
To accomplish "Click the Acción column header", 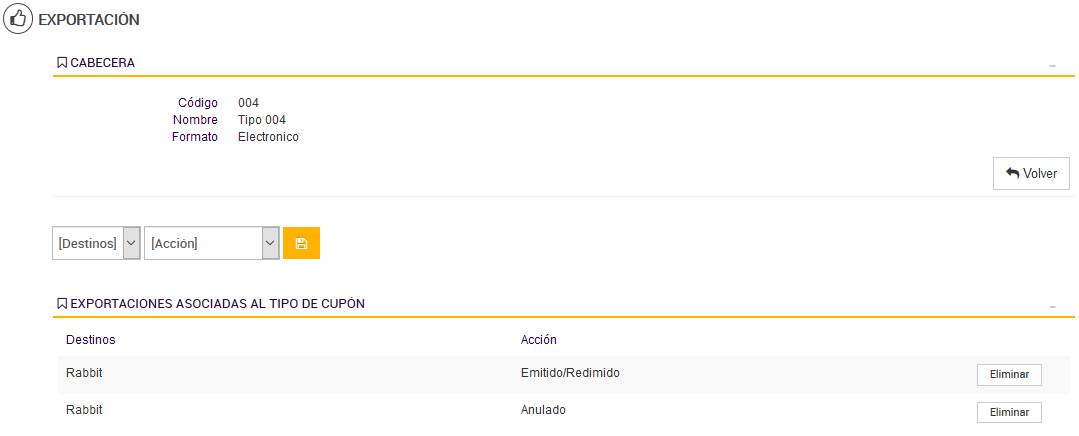I will click(x=539, y=340).
